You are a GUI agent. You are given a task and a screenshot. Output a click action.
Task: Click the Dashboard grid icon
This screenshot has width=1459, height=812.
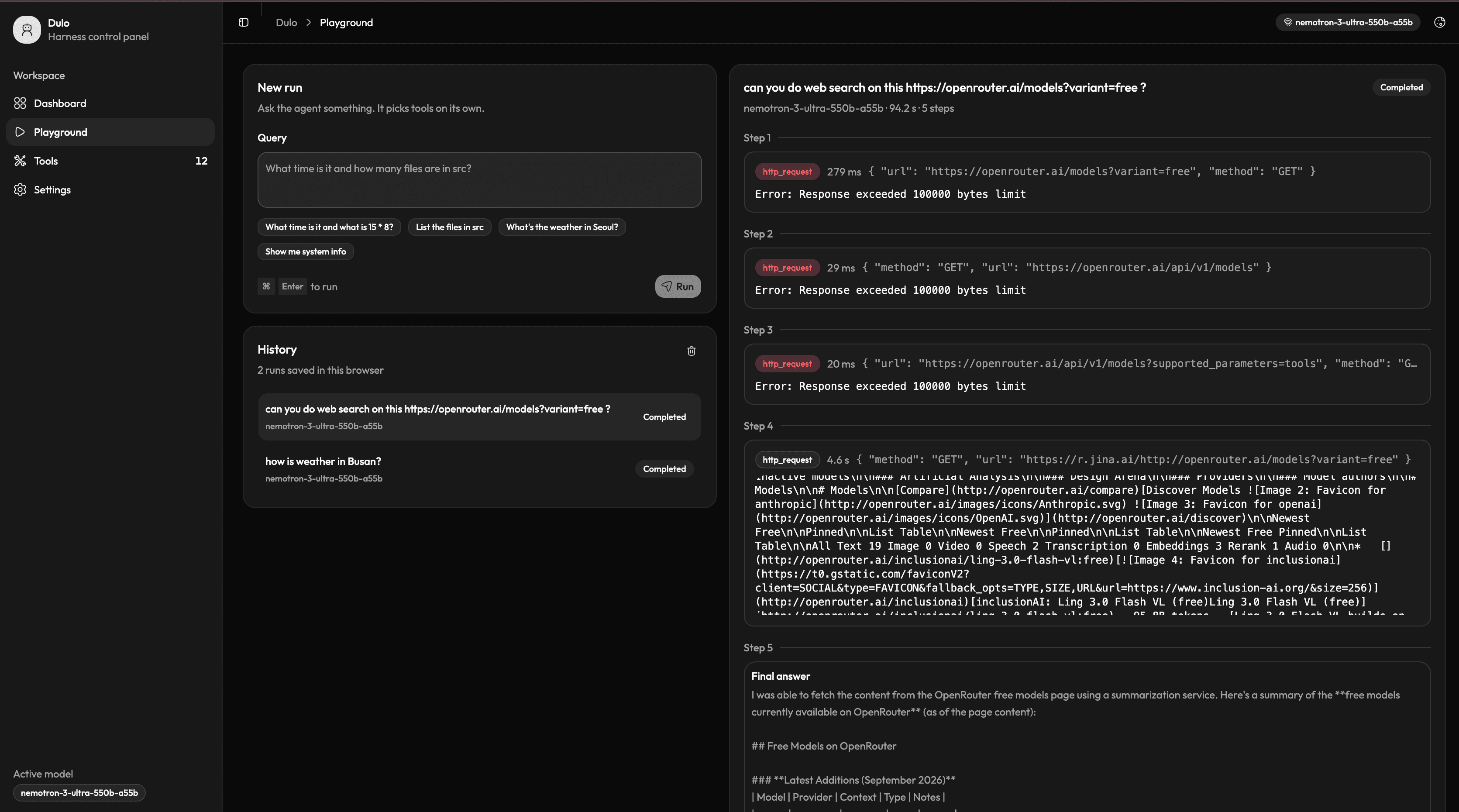point(20,103)
